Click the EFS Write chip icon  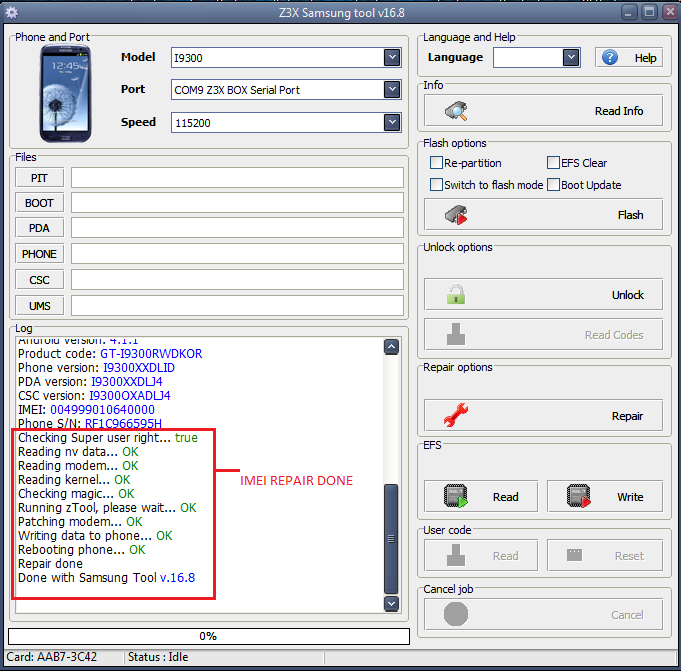(579, 496)
